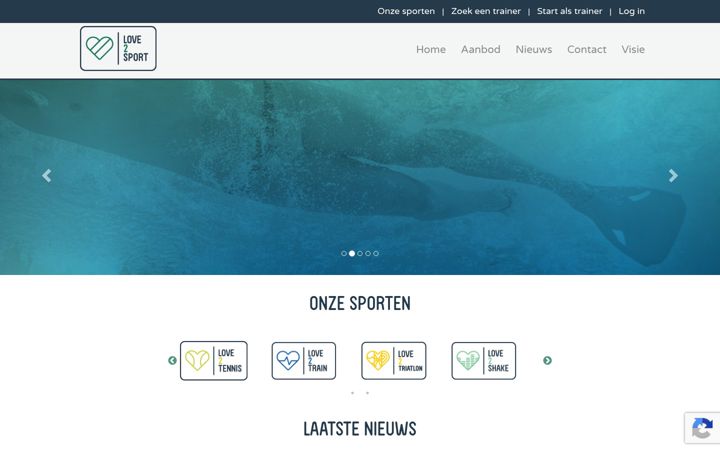The image size is (720, 450).
Task: Open the Nieuws menu item
Action: click(534, 50)
